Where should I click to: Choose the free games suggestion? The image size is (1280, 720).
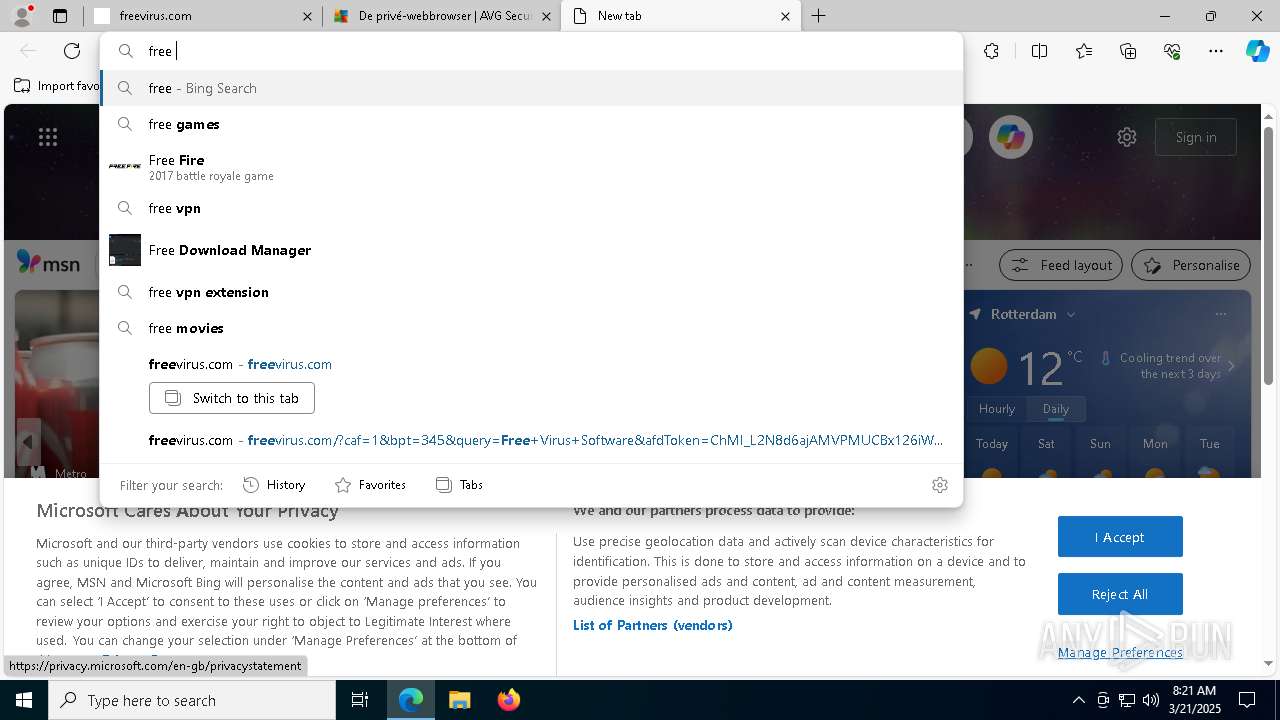pos(531,124)
